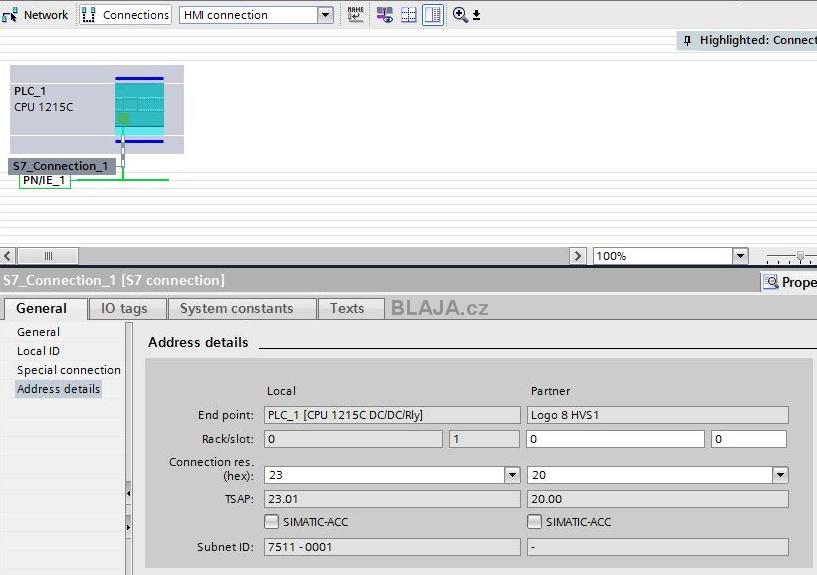Click the Local Subnet ID field
The image size is (817, 575).
392,547
